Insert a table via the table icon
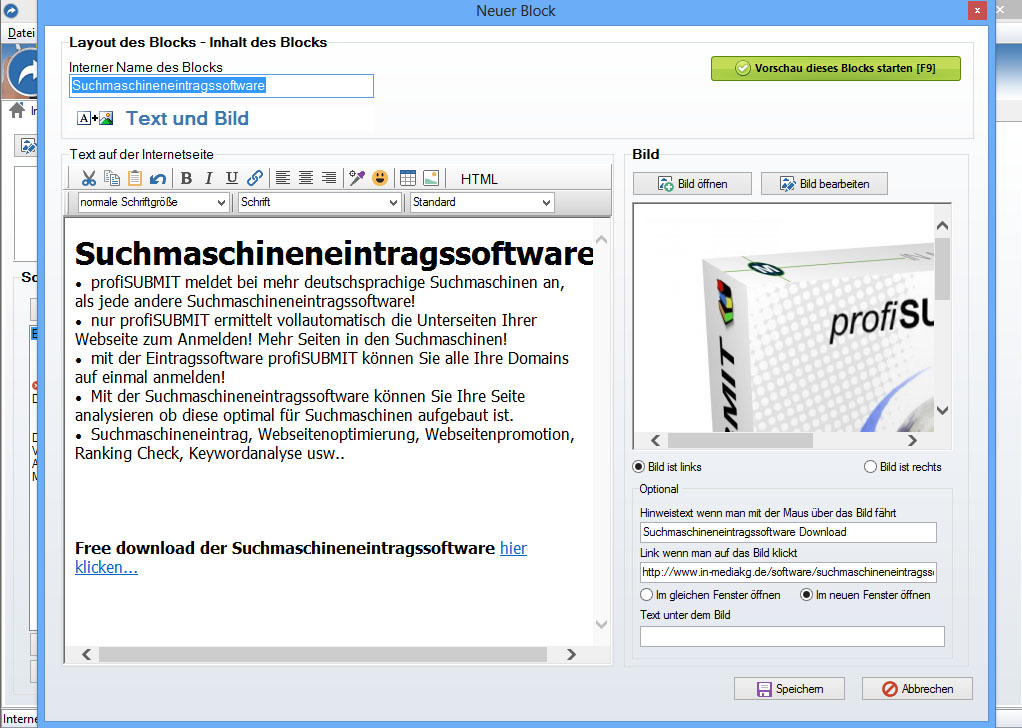Screen dimensions: 1022x728 [x=407, y=178]
